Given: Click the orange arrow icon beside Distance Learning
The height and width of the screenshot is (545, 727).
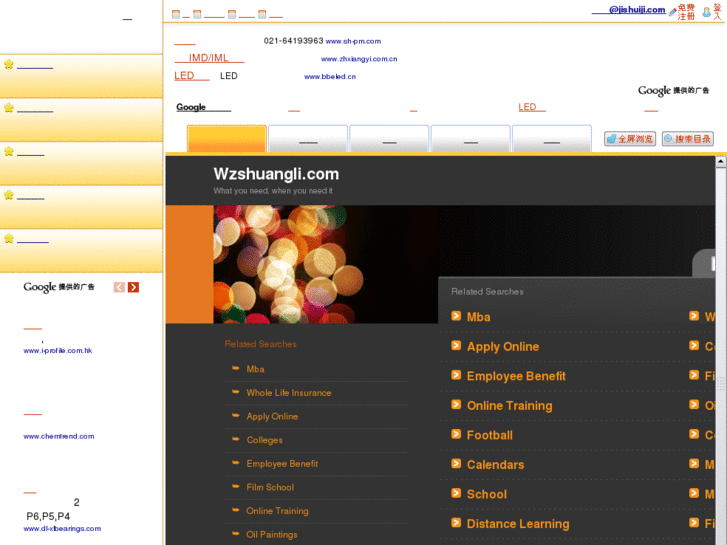Looking at the screenshot, I should click(456, 523).
